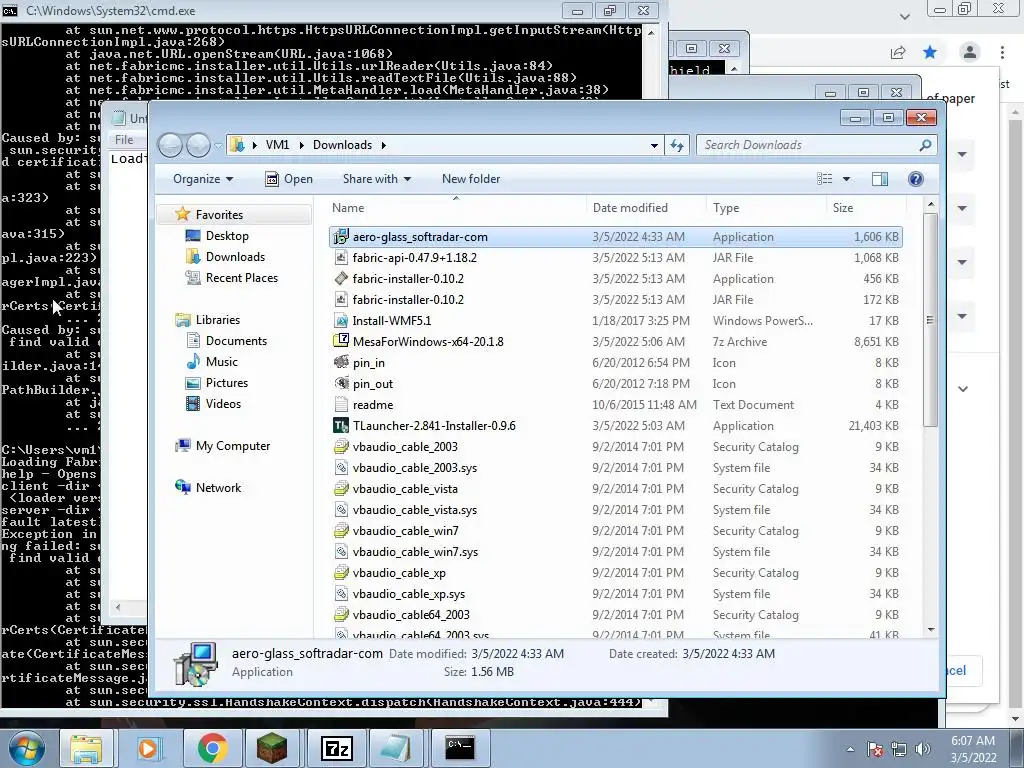Click the Open toolbar button
Image resolution: width=1024 pixels, height=768 pixels.
click(x=289, y=179)
